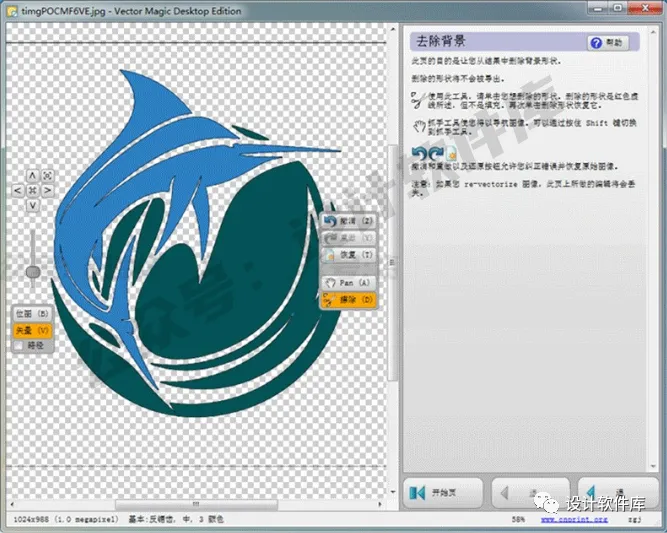Click the greyed redo (Y) button
Viewport: 667px width, 533px height.
[348, 238]
